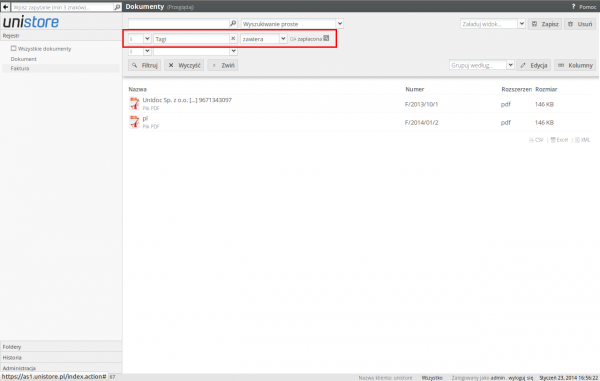
Task: Click the wyloguj się logout link
Action: (x=521, y=378)
